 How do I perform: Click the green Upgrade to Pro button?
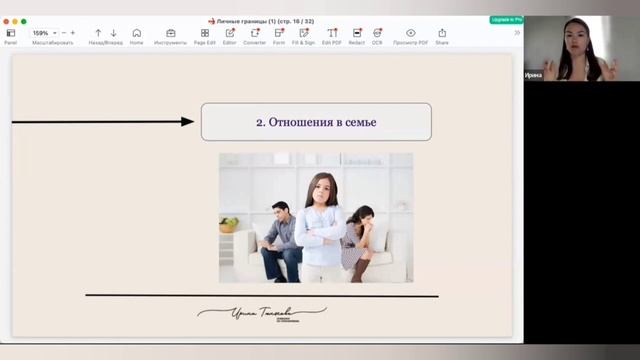pos(506,20)
